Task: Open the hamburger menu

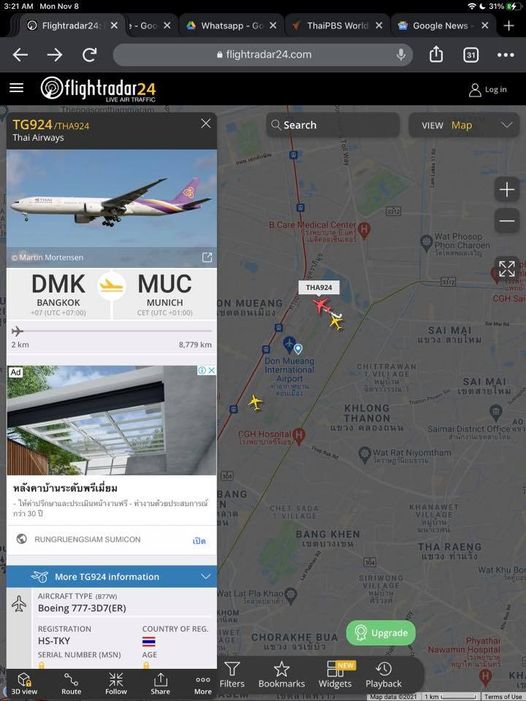Action: click(x=17, y=88)
